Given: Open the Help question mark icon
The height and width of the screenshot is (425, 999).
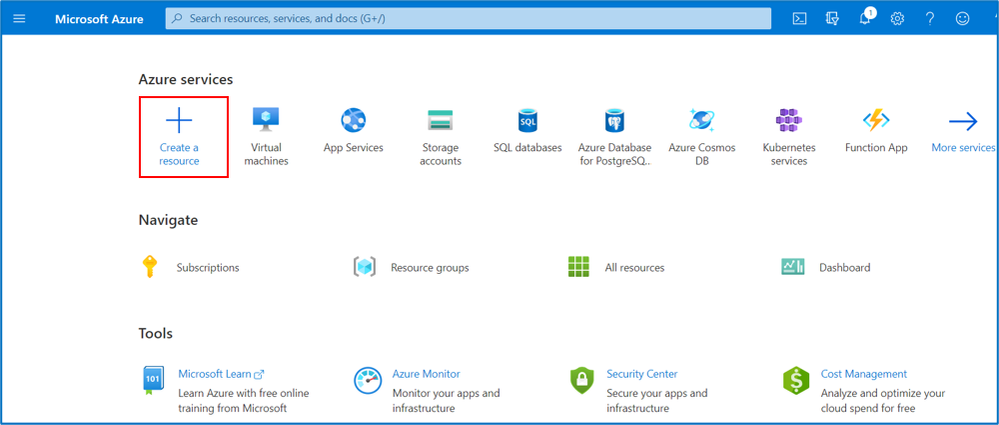Looking at the screenshot, I should point(930,18).
